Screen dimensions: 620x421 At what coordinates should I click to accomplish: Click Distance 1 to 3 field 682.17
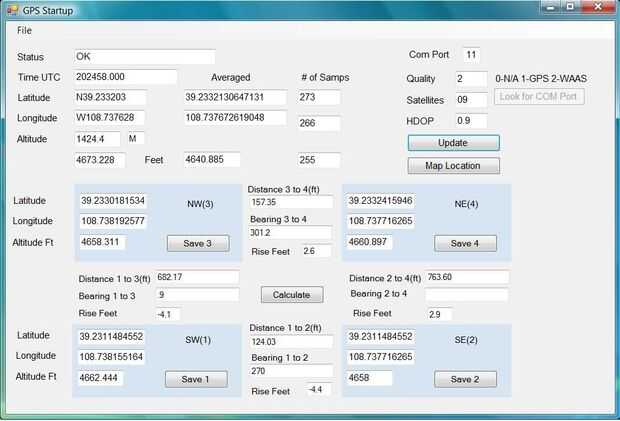point(197,277)
